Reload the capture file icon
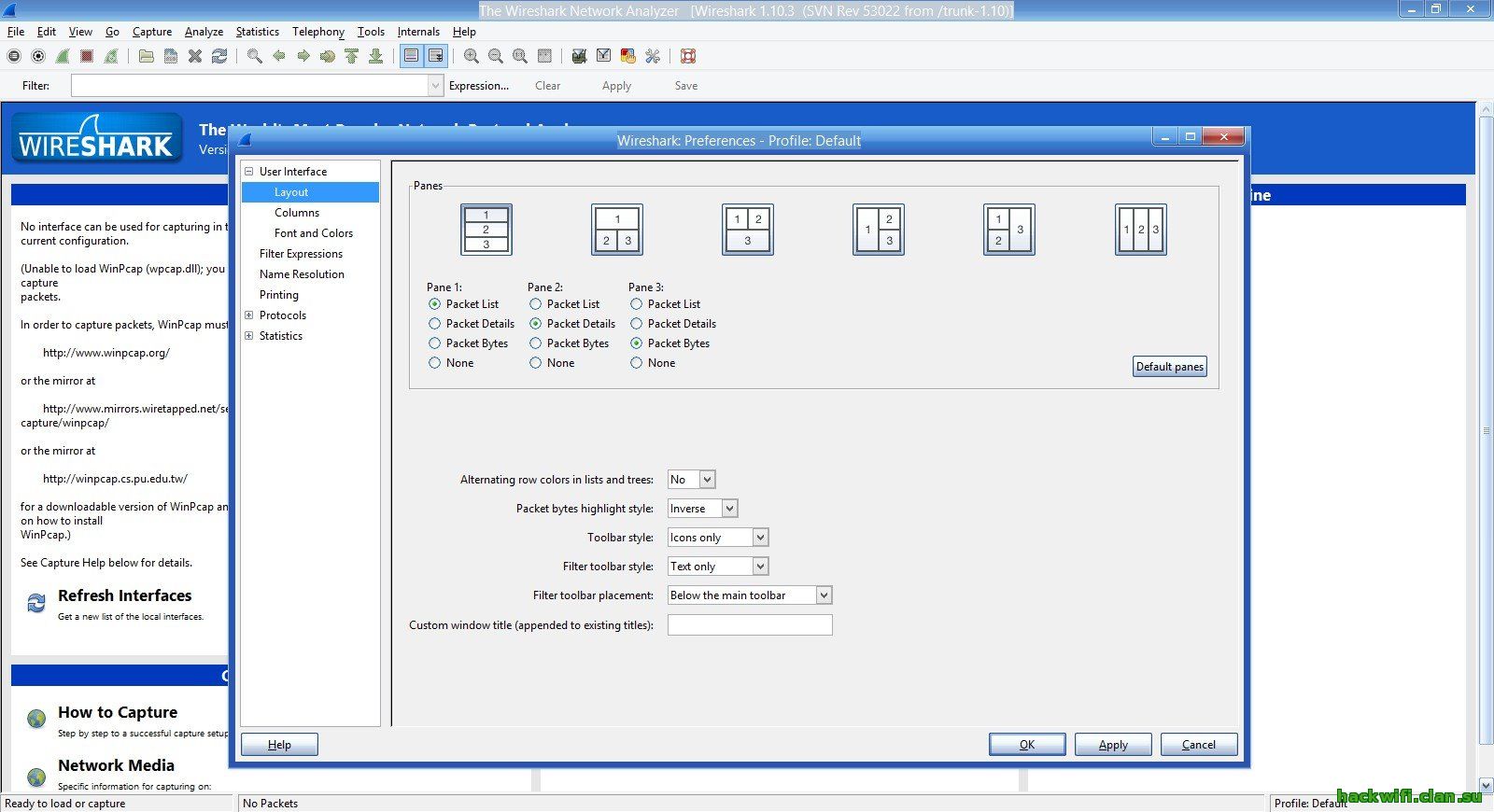Image resolution: width=1494 pixels, height=812 pixels. [x=219, y=56]
